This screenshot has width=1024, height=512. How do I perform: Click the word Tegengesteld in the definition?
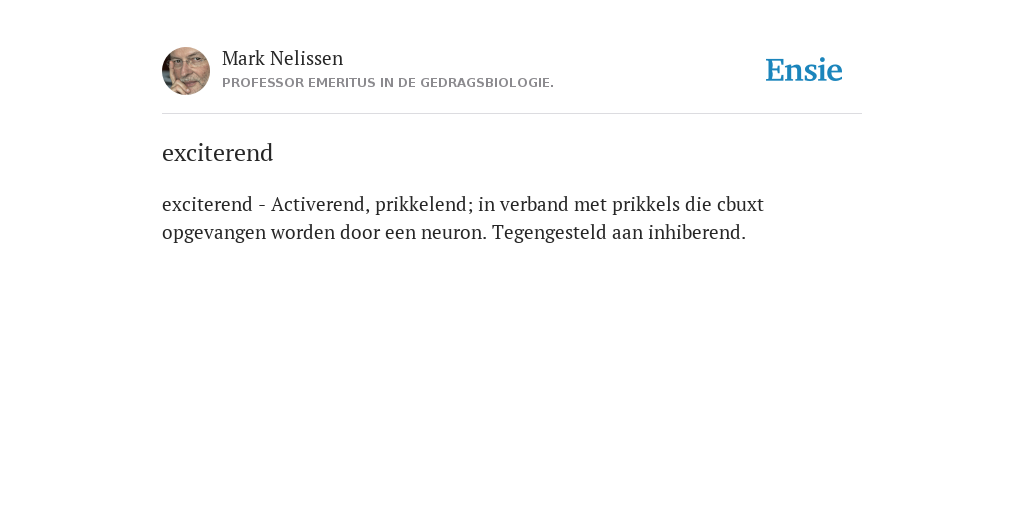pos(550,233)
